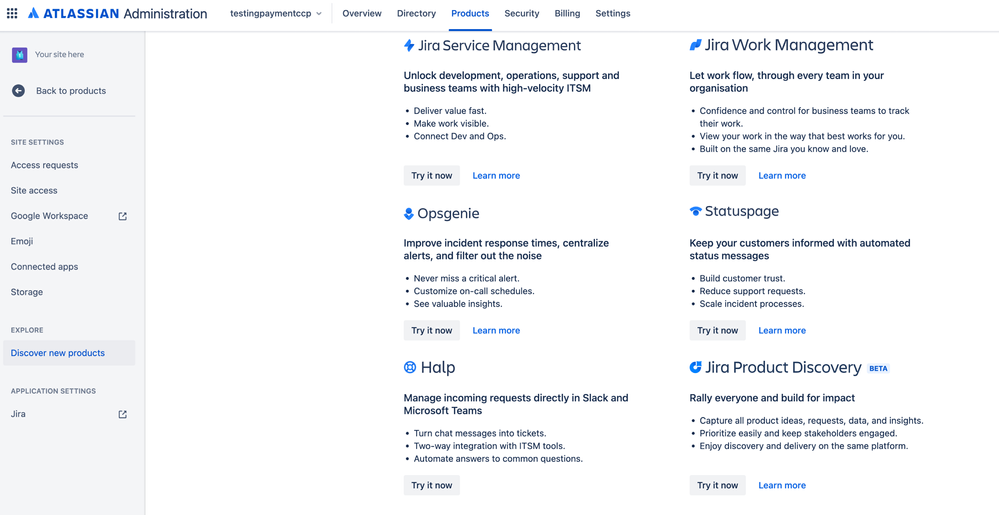The height and width of the screenshot is (515, 999).
Task: Click 'Rally everyone and build for impact'
Action: (772, 398)
